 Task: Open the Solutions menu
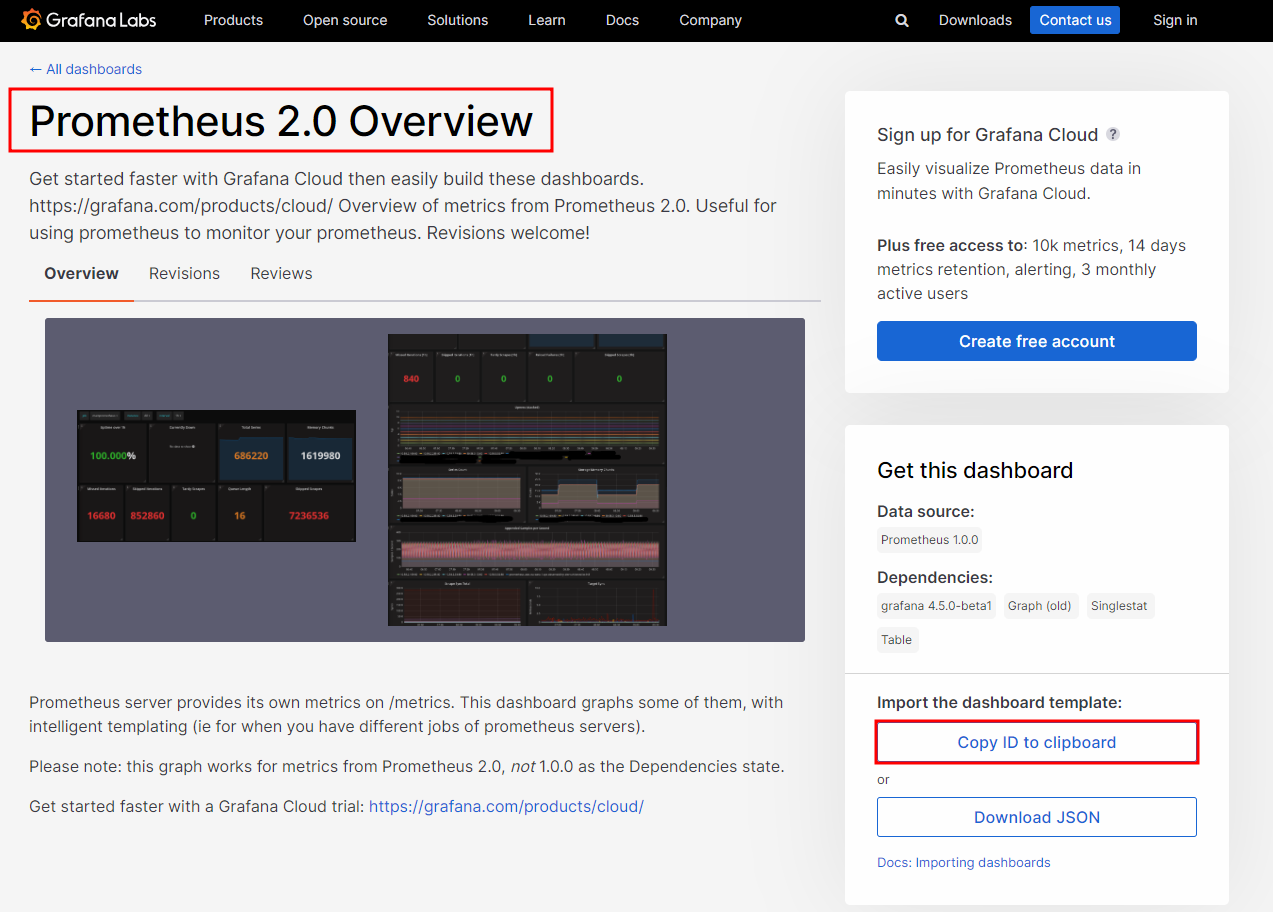click(458, 20)
